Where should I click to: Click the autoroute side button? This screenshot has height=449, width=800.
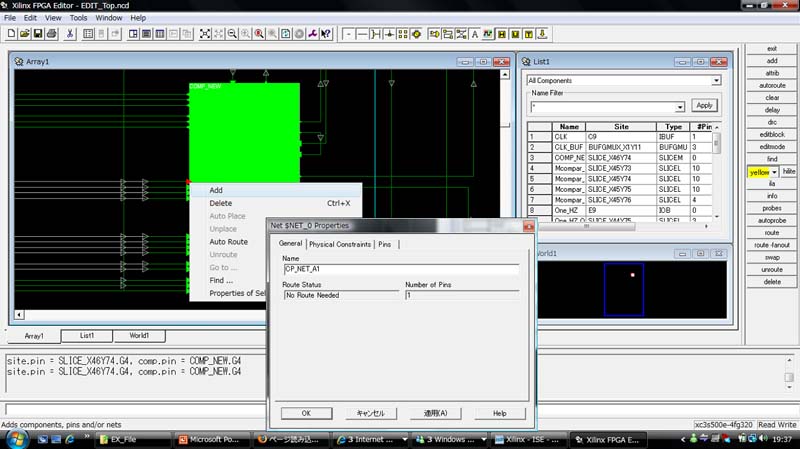[772, 85]
